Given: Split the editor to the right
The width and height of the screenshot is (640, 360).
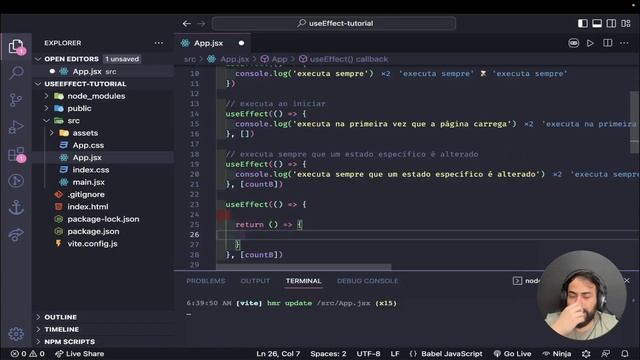Looking at the screenshot, I should coord(607,43).
